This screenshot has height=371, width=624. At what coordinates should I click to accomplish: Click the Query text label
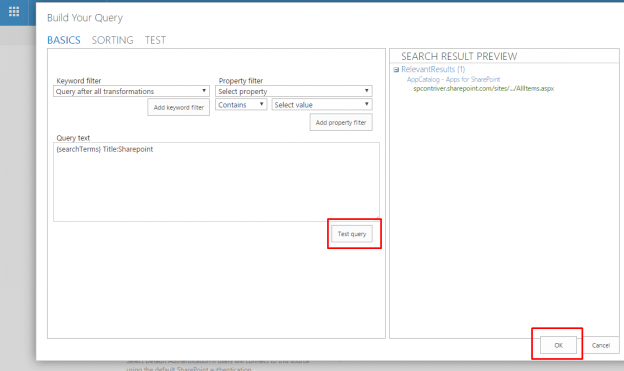tap(73, 138)
